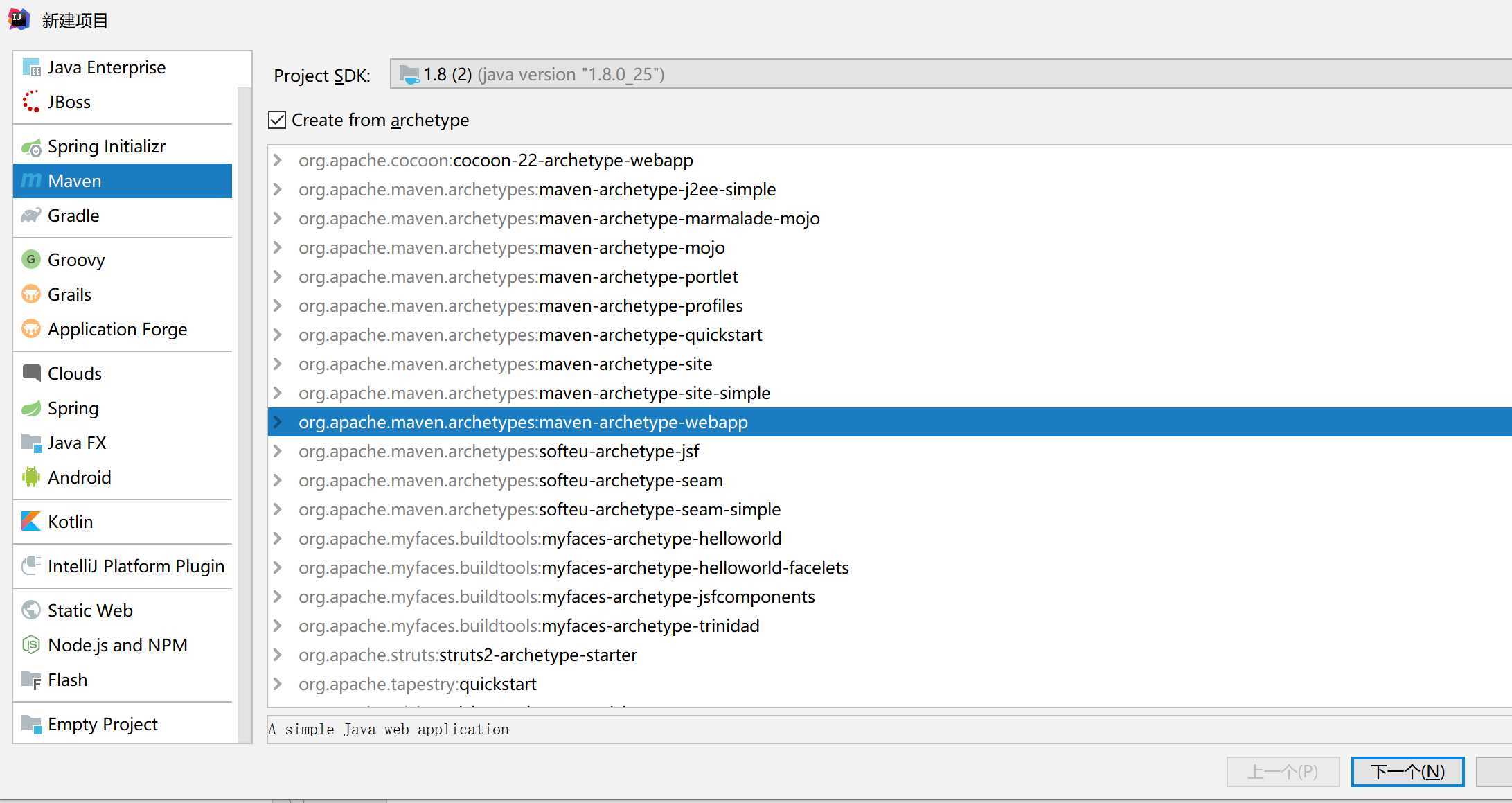Select softeu-archetype-seam archetype row
Image resolution: width=1512 pixels, height=803 pixels.
tap(889, 480)
